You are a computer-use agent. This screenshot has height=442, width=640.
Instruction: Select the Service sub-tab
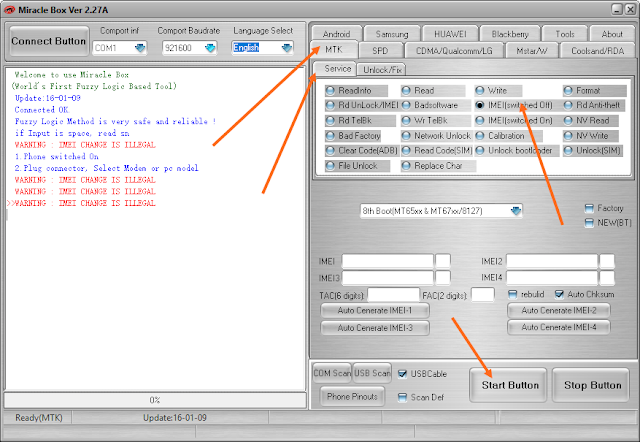click(x=337, y=69)
